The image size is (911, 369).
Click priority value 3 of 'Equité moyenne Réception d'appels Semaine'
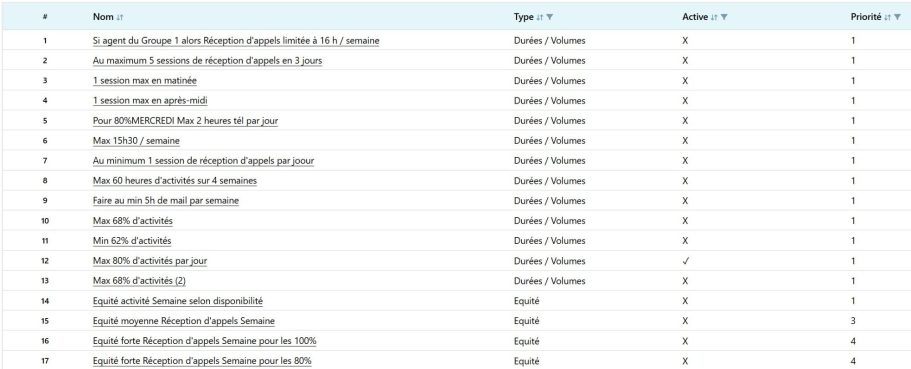tap(853, 321)
